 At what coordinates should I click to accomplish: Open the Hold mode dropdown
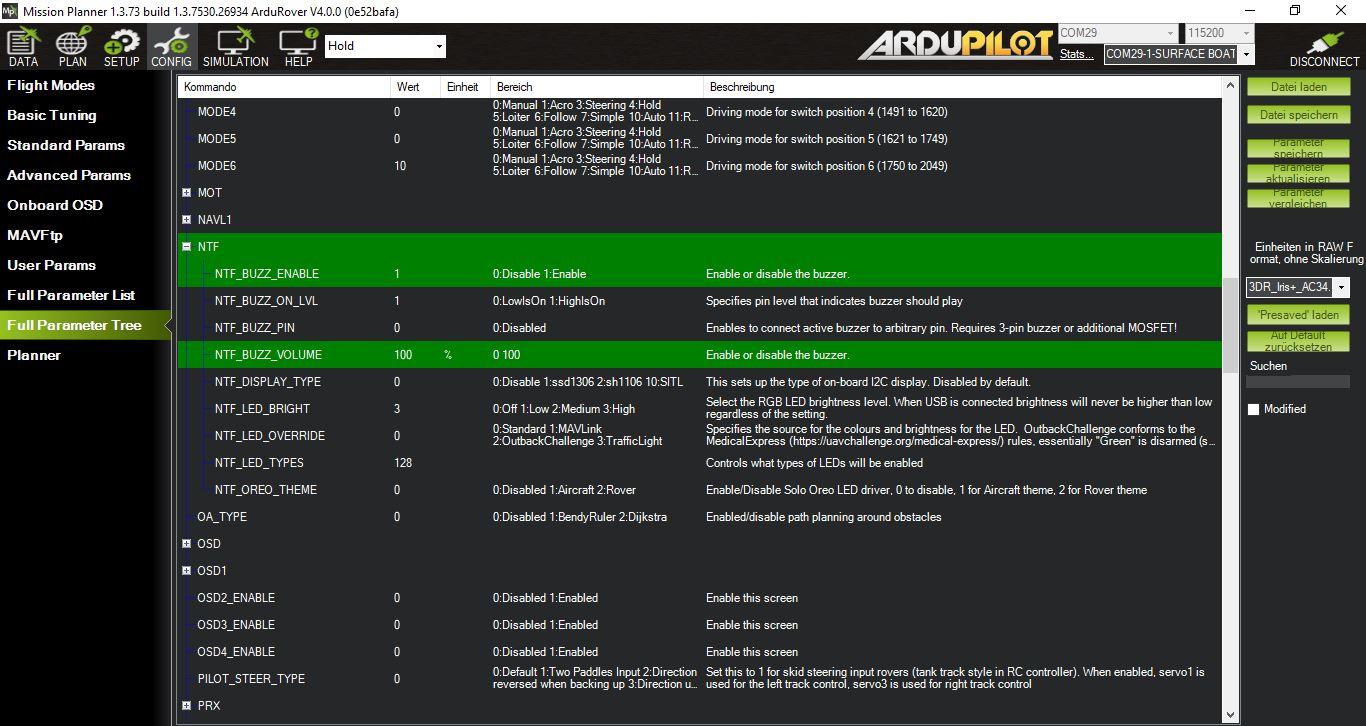pyautogui.click(x=439, y=46)
